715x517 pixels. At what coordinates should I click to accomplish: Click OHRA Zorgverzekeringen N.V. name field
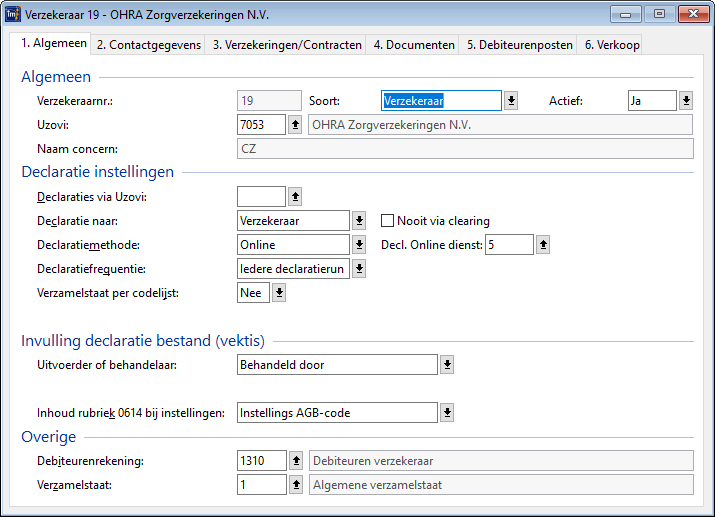501,124
